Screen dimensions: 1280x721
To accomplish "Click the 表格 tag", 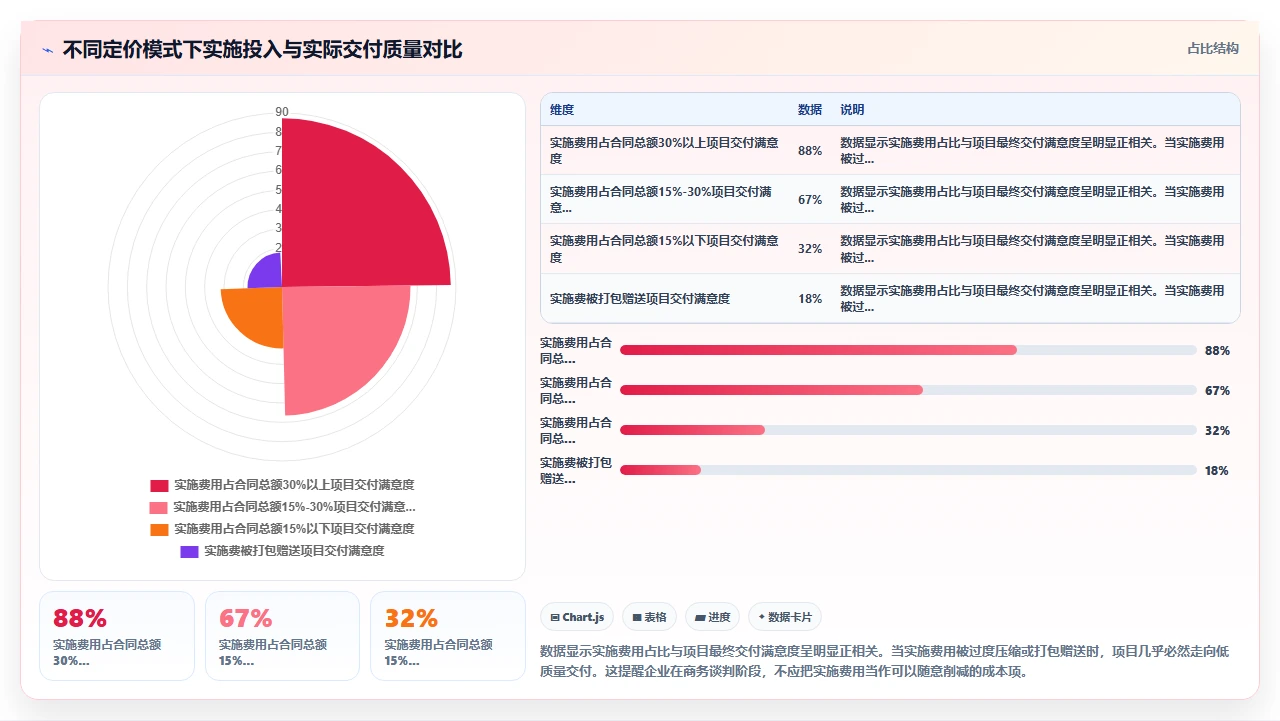I will click(x=649, y=617).
